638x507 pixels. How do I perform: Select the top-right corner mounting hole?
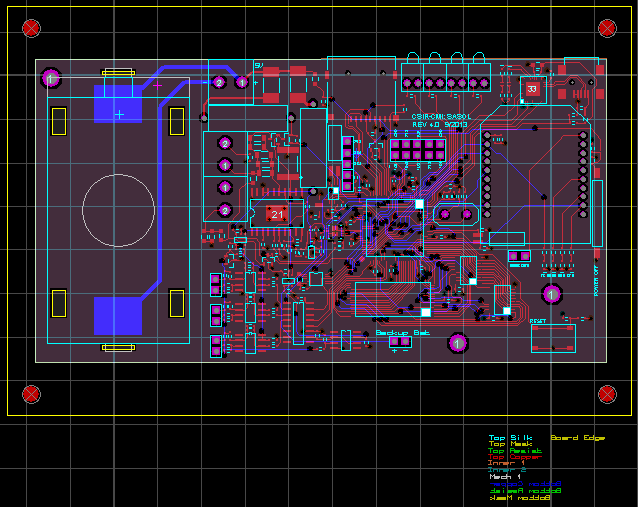(x=606, y=27)
